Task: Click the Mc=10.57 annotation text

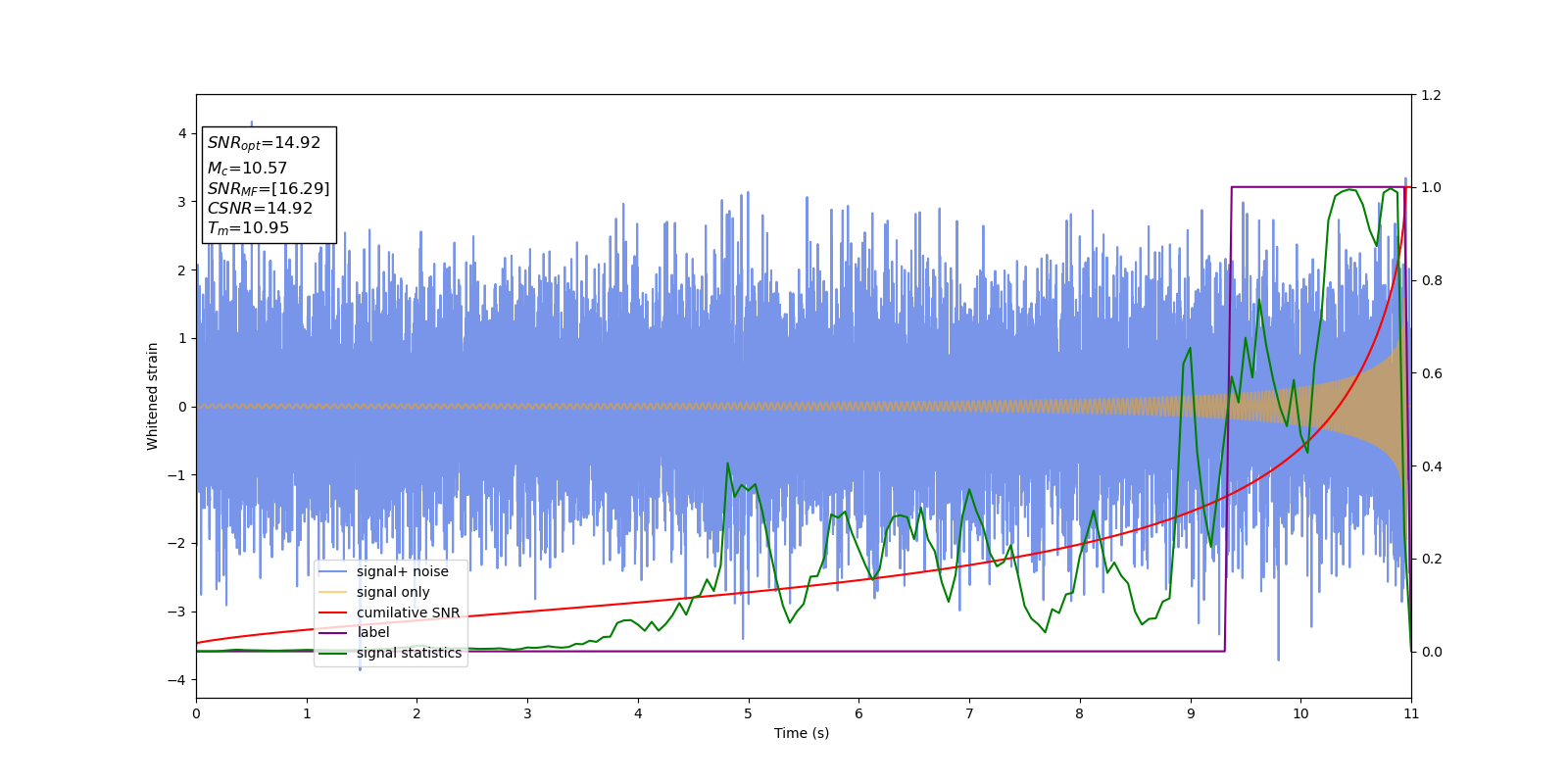Action: (x=247, y=169)
